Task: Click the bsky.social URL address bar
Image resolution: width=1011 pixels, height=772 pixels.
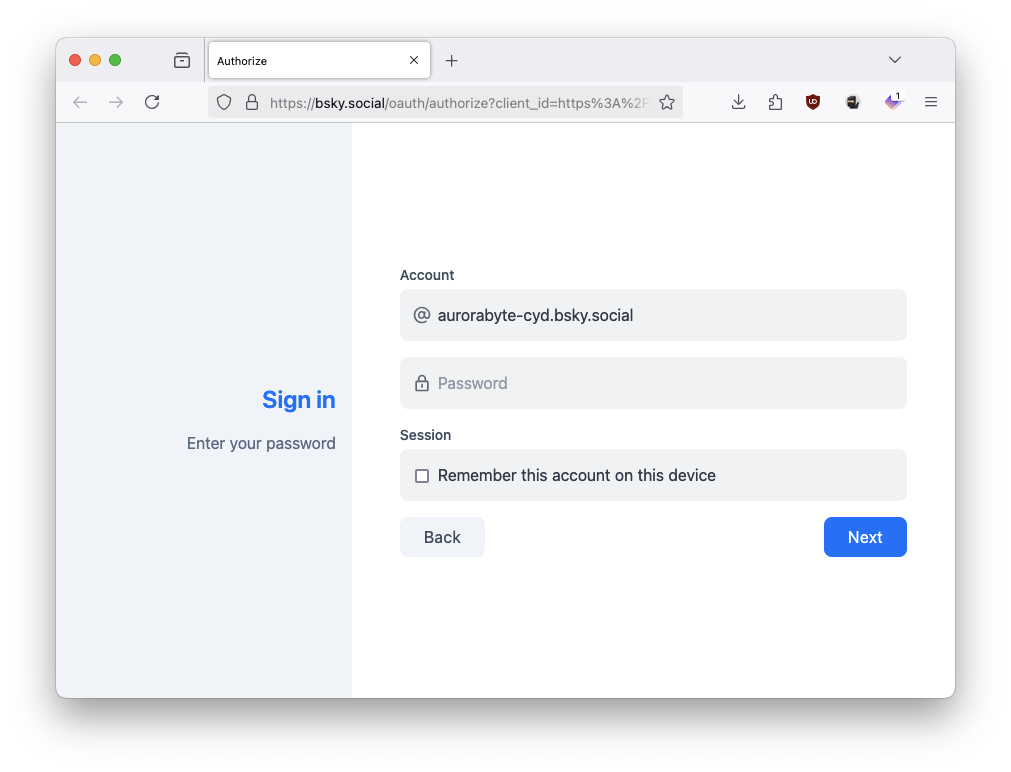Action: tap(460, 102)
